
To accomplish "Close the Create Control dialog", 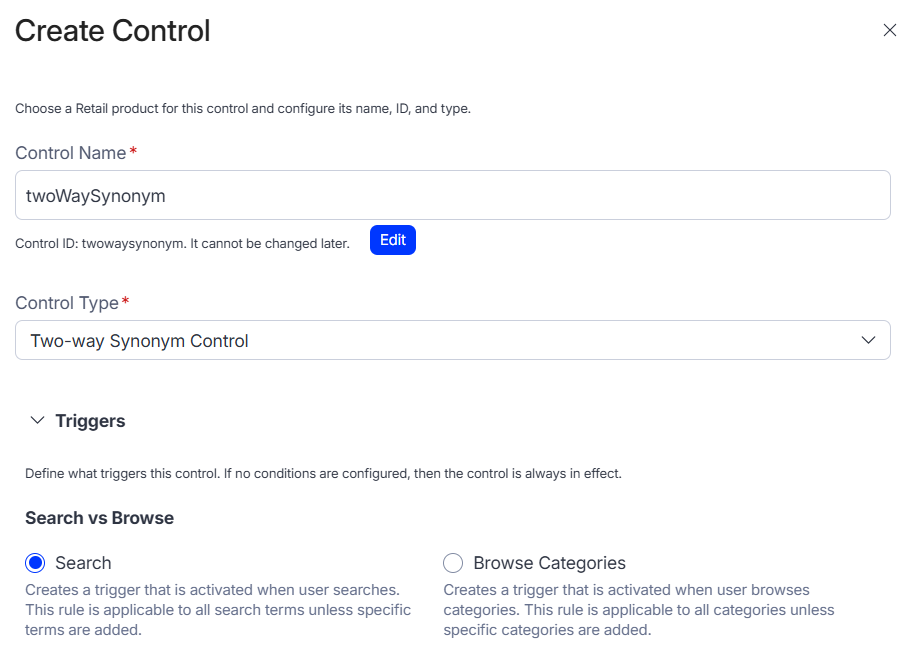I will tap(889, 30).
